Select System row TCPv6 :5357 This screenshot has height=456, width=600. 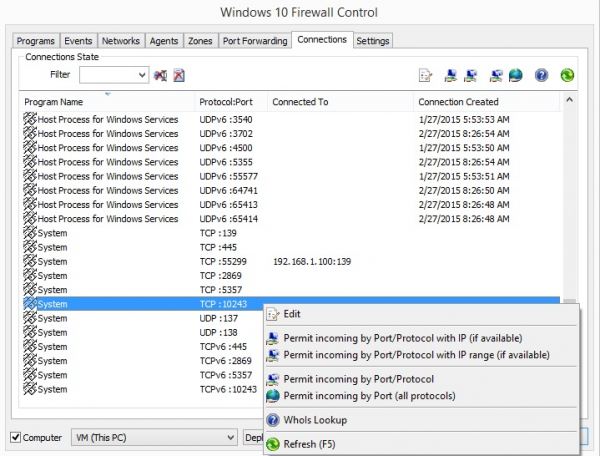143,375
